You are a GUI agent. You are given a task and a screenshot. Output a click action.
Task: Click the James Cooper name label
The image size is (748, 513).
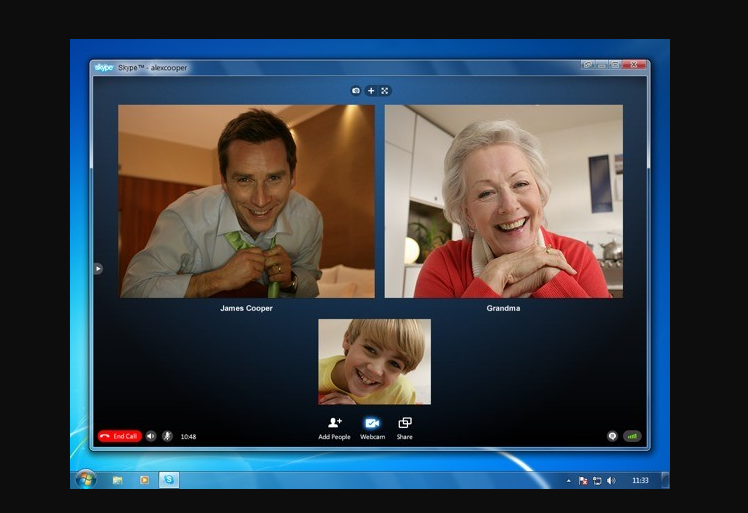[x=246, y=308]
